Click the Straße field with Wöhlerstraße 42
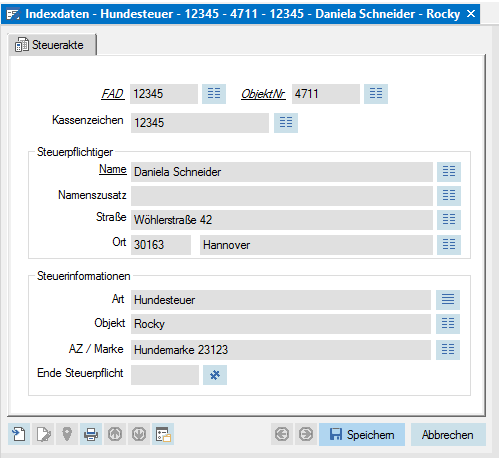This screenshot has height=458, width=499. click(282, 220)
